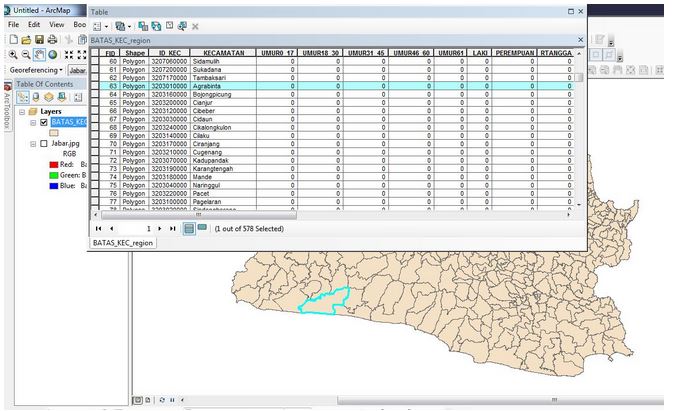The height and width of the screenshot is (411, 673).
Task: Switch to List By Source view
Action: pyautogui.click(x=36, y=97)
